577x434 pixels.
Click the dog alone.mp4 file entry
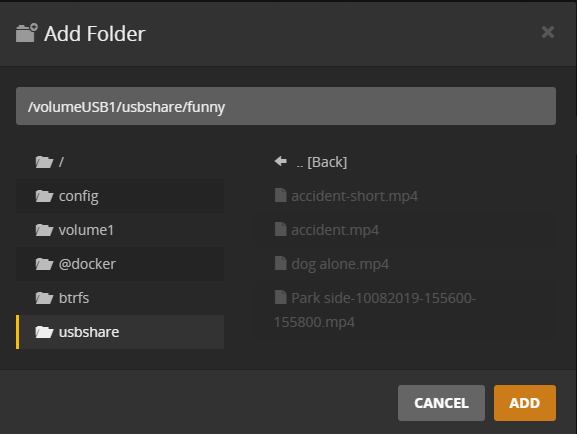click(407, 264)
